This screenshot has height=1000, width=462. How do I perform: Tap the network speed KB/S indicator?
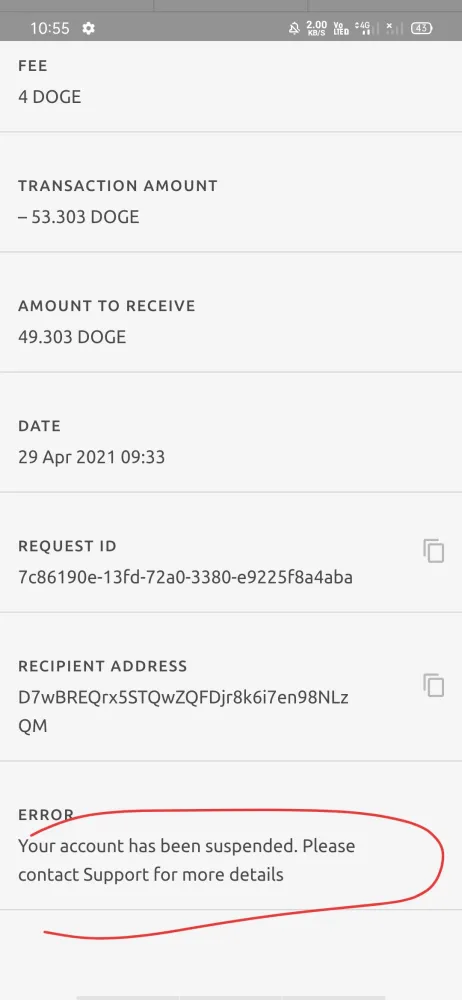(x=317, y=28)
